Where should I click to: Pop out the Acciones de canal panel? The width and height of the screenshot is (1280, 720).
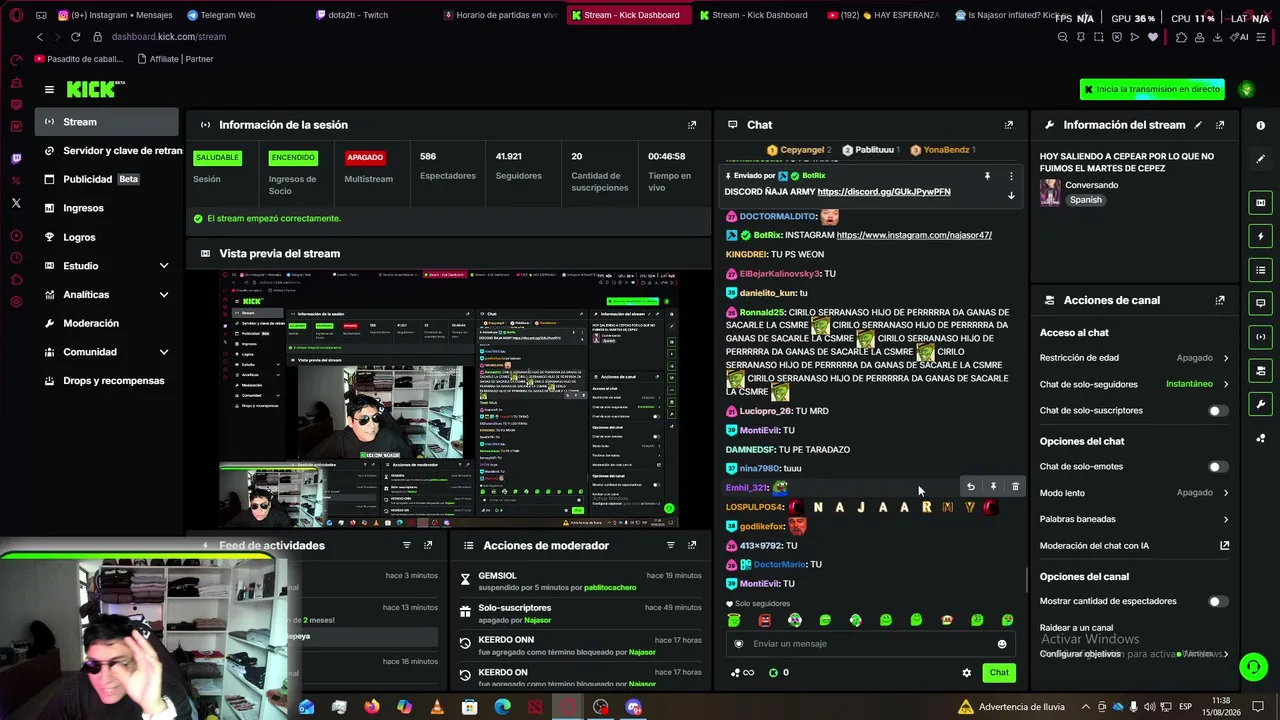(1220, 300)
